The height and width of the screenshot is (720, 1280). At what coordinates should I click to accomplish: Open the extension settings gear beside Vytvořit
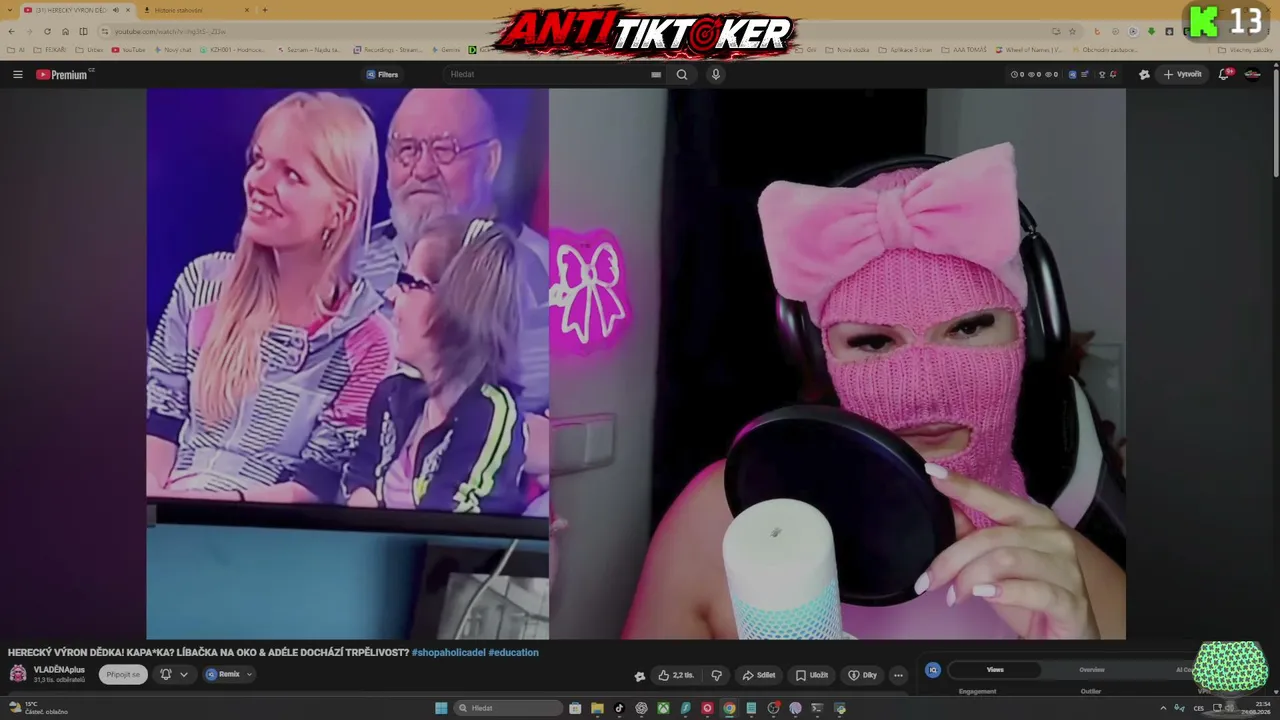point(1144,74)
